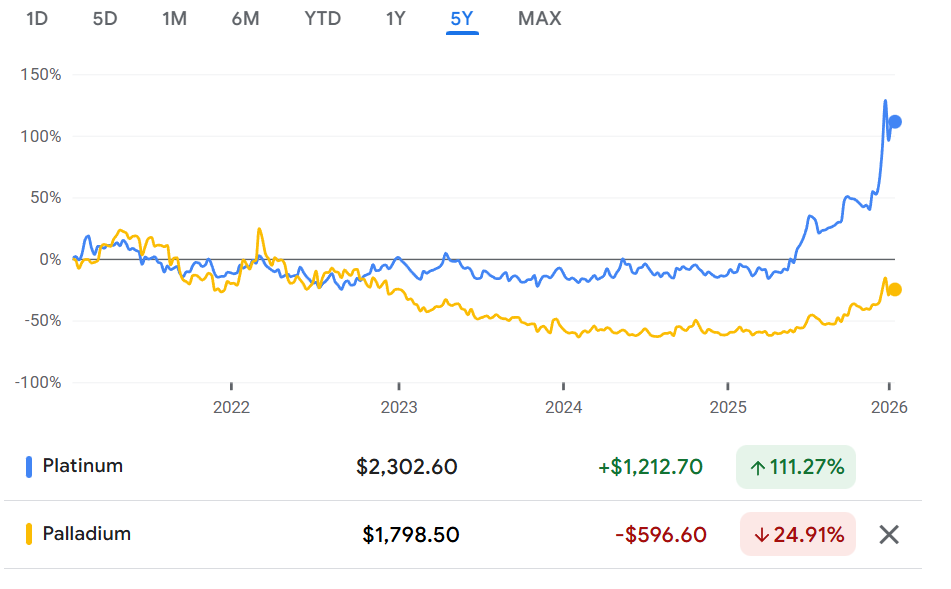
Task: Click the red down-arrow 24.91% badge
Action: [797, 534]
